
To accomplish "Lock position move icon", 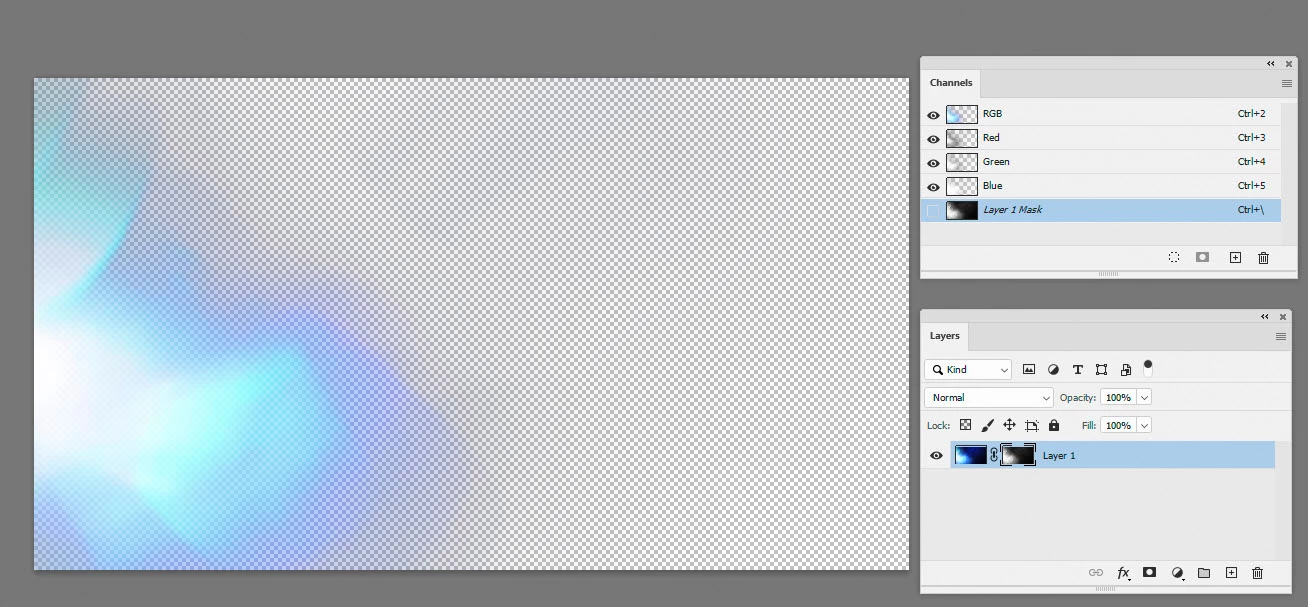I will [x=1009, y=425].
